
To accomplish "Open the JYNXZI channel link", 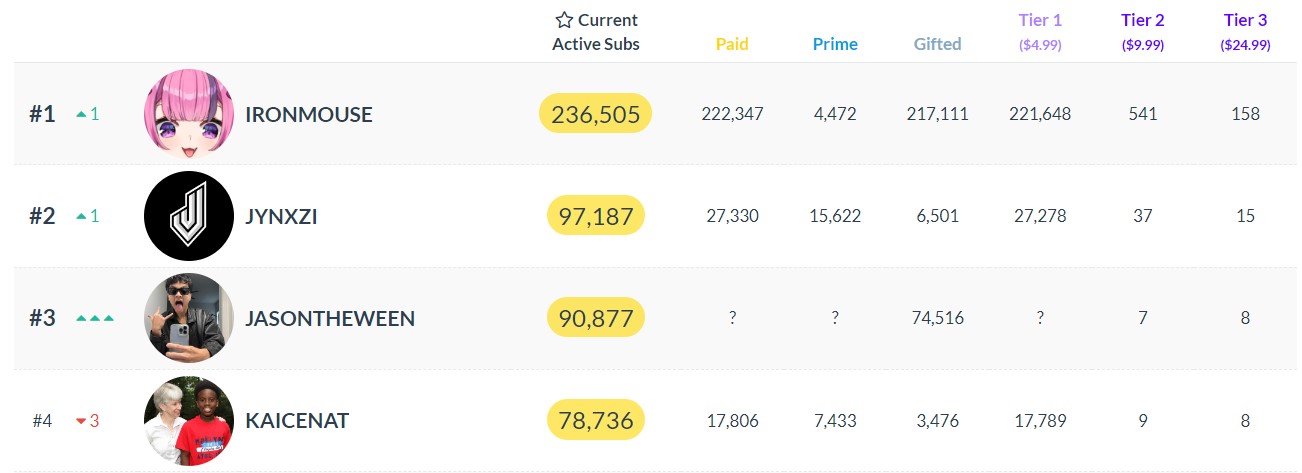I will [281, 216].
